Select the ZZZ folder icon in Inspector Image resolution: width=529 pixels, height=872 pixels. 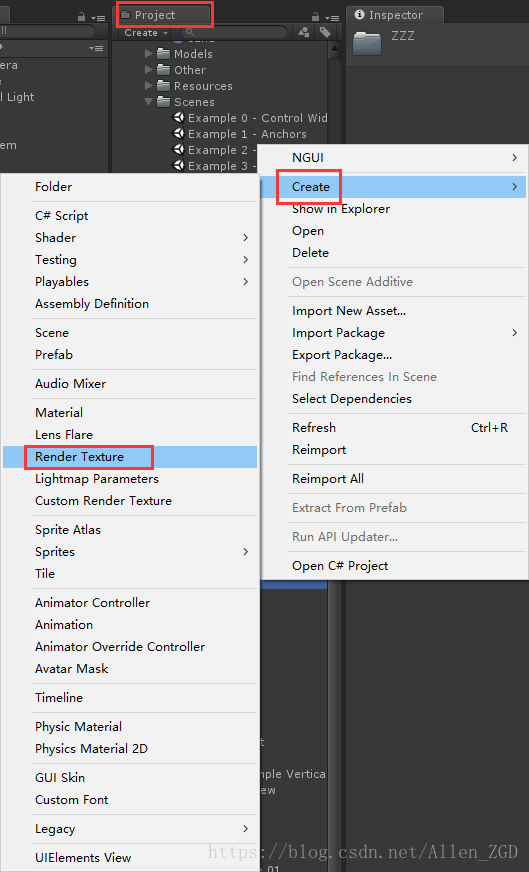pos(367,43)
